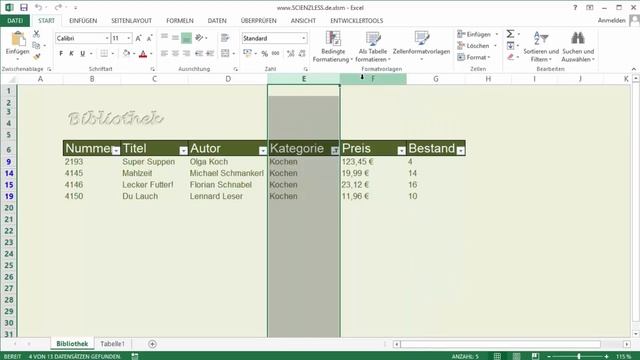Viewport: 640px width, 360px height.
Task: Click the Löschen eraser clear icon
Action: click(x=510, y=57)
